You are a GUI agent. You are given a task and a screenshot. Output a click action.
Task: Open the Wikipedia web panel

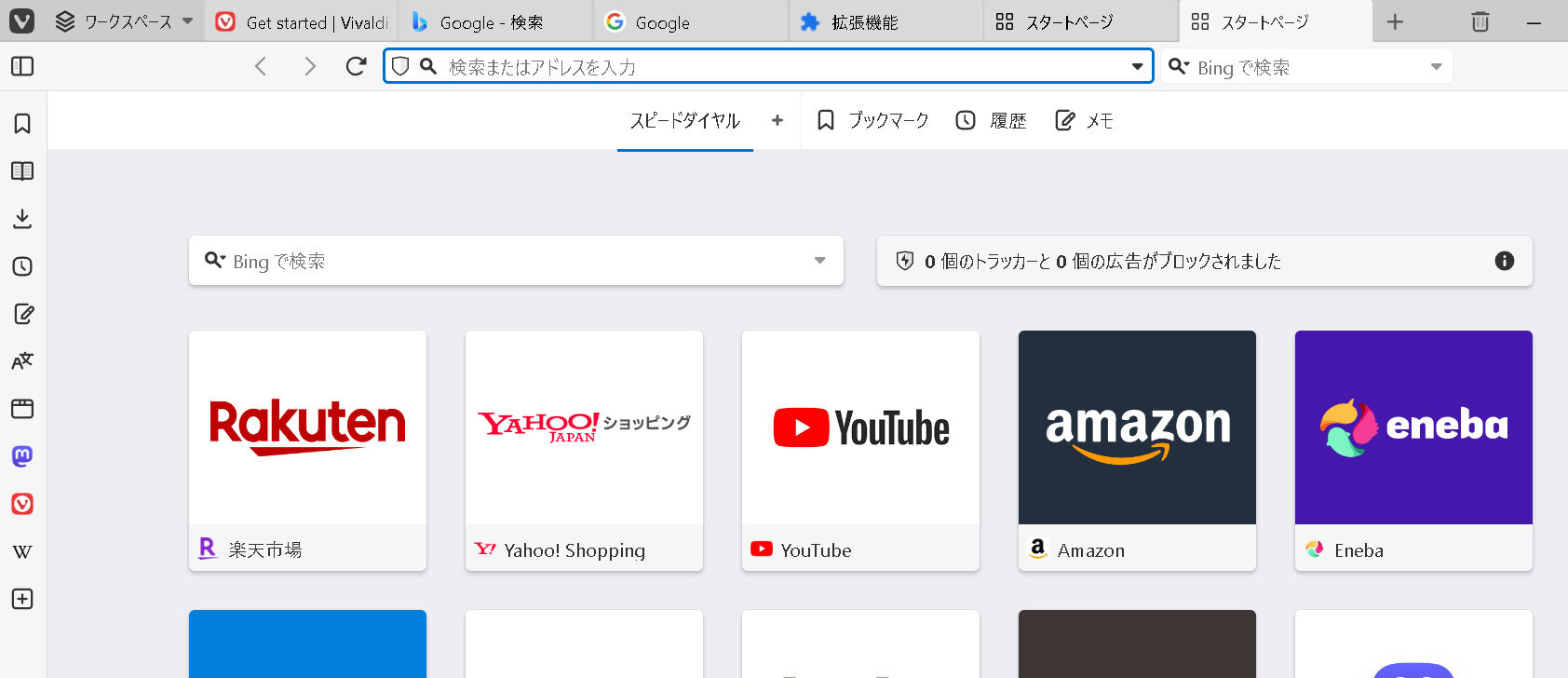(22, 551)
